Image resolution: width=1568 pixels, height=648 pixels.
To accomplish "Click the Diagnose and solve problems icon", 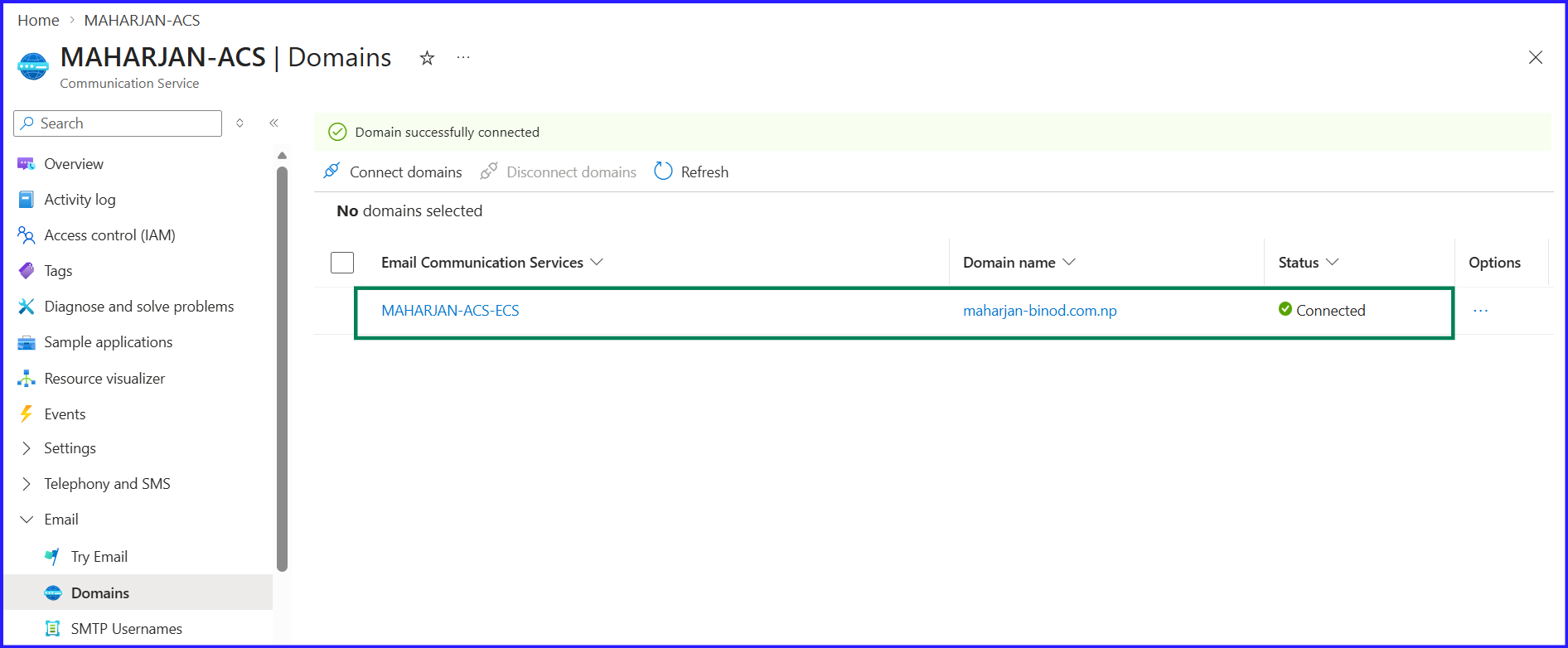I will [x=27, y=307].
